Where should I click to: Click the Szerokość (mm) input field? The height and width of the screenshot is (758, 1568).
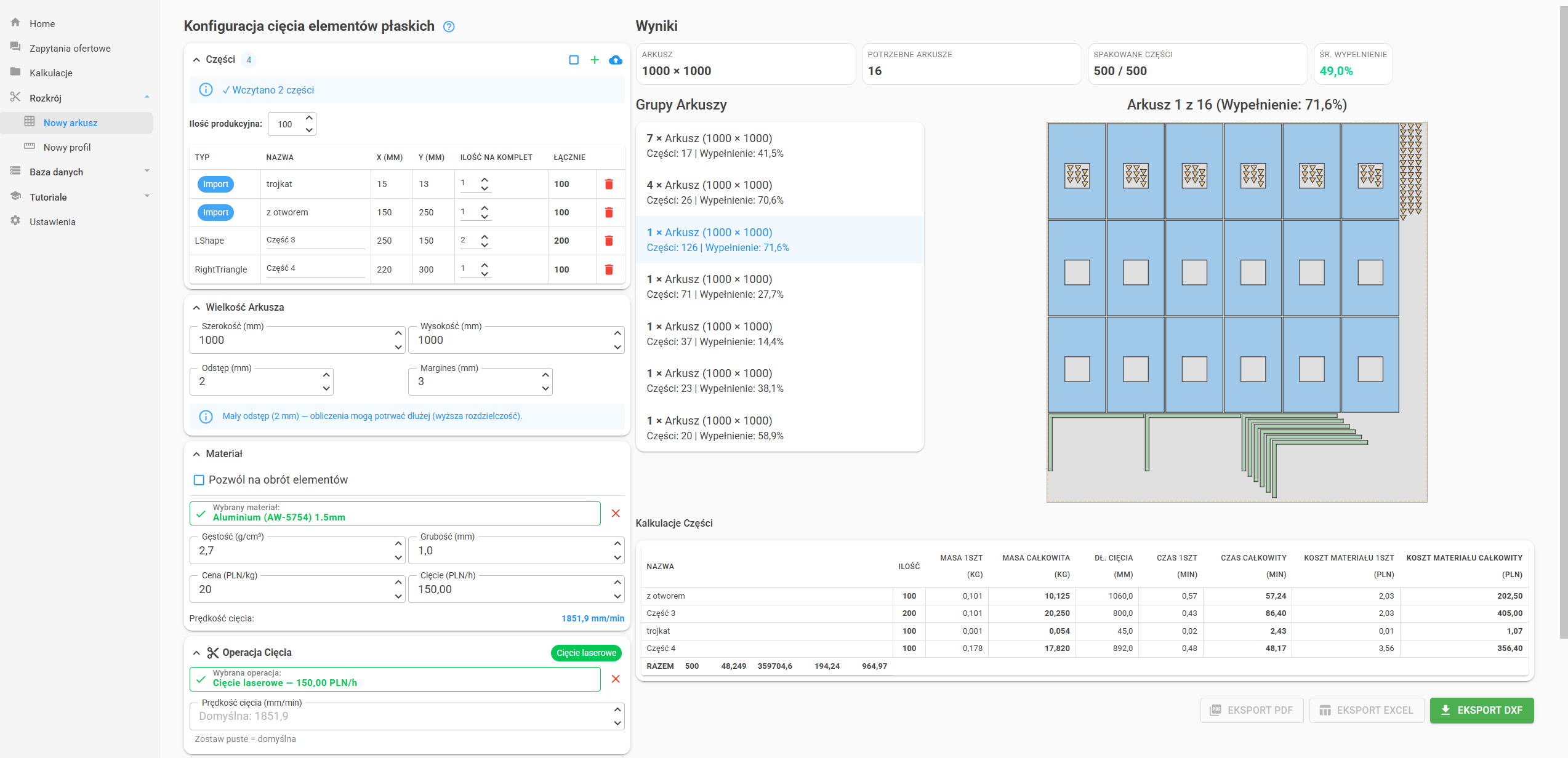pyautogui.click(x=292, y=340)
